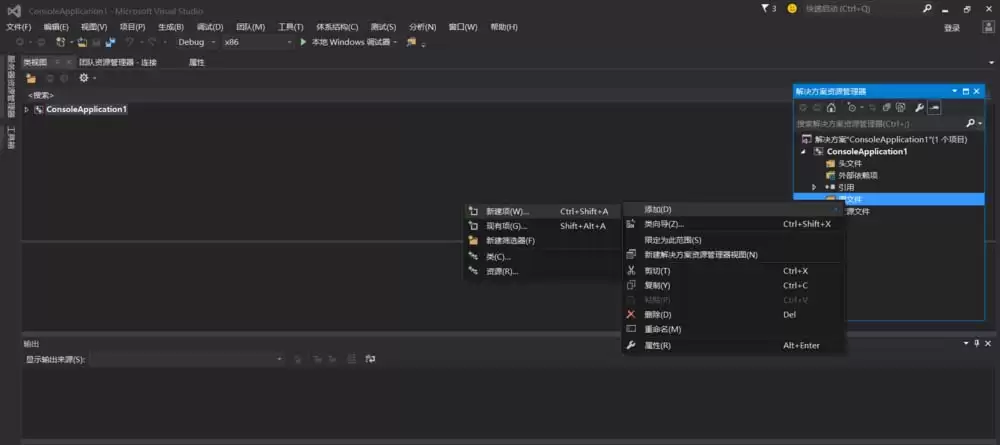Open Class View settings gear icon
The width and height of the screenshot is (1000, 445).
(x=83, y=78)
